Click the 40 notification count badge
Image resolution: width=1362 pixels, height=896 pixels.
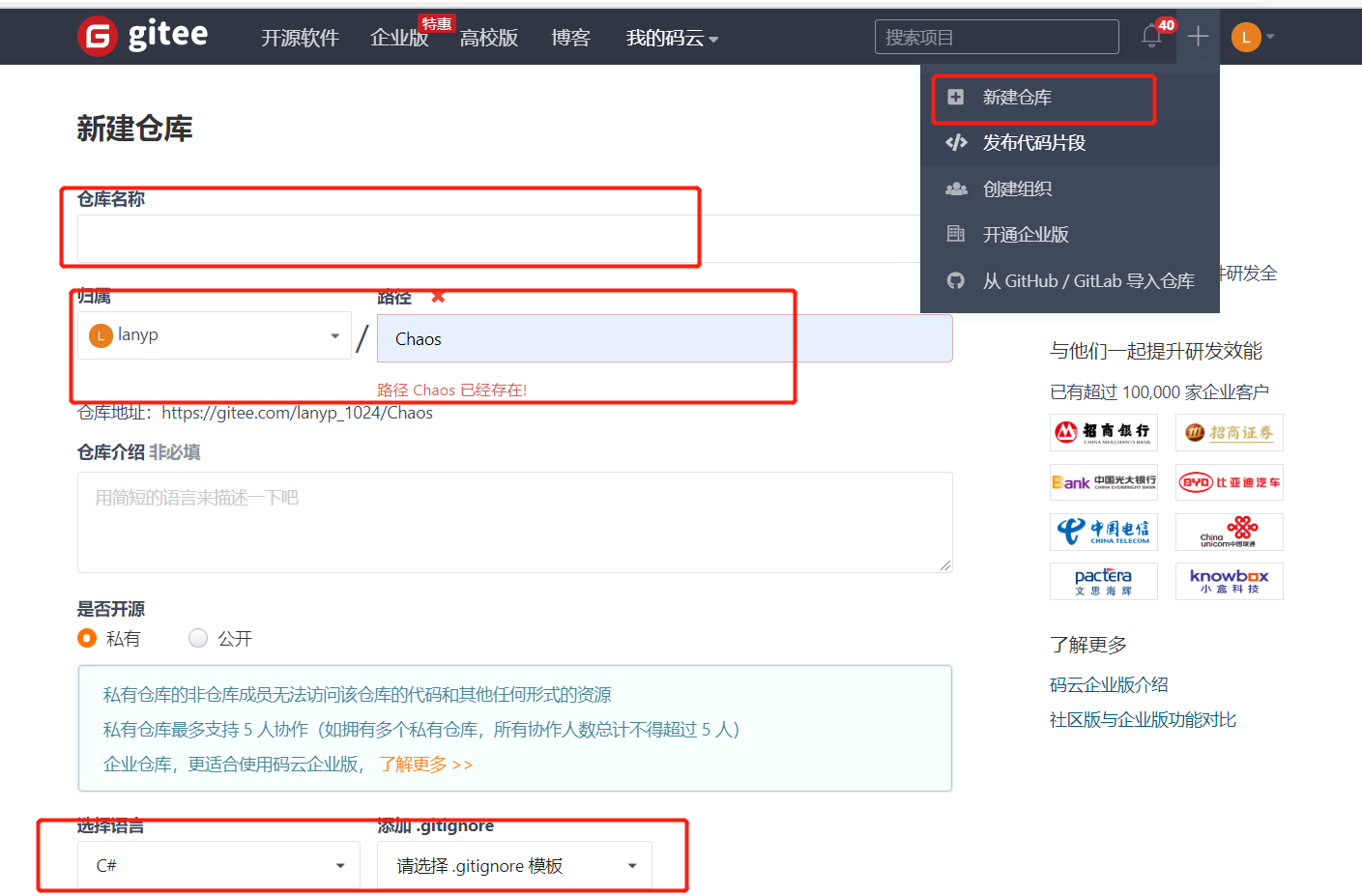[x=1167, y=25]
